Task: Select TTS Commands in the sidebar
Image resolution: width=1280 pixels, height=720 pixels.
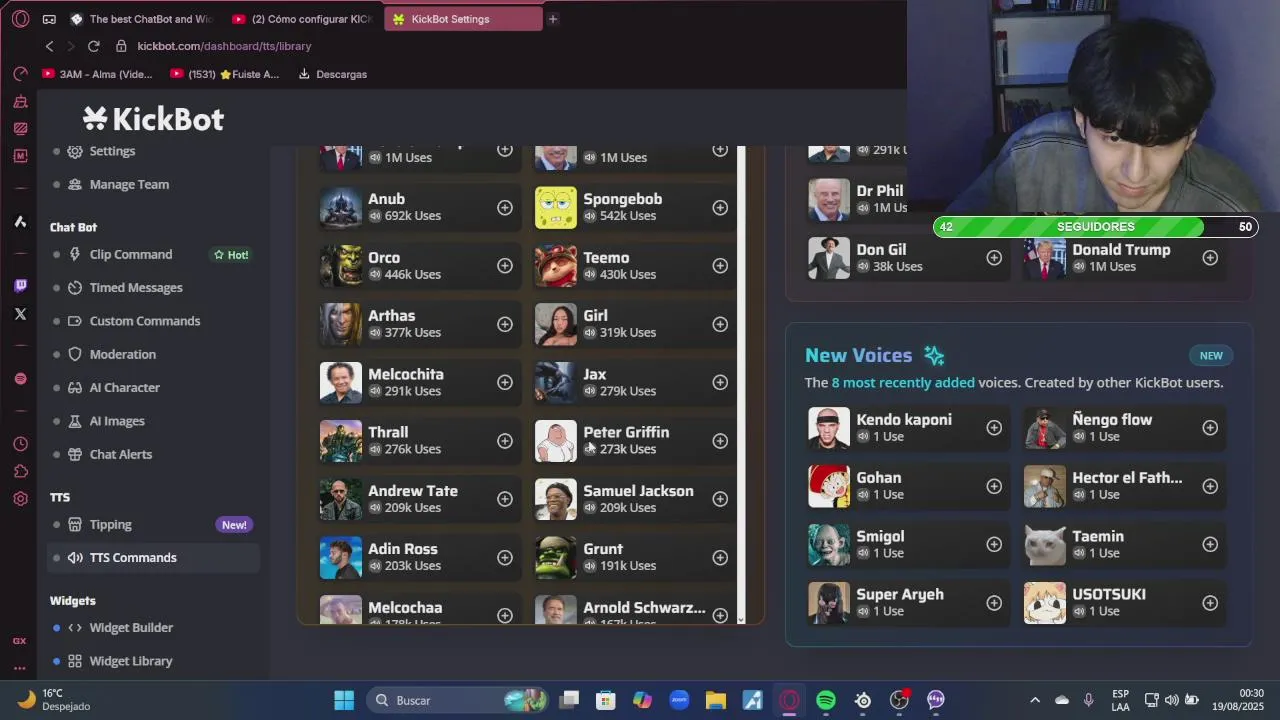Action: pyautogui.click(x=153, y=557)
